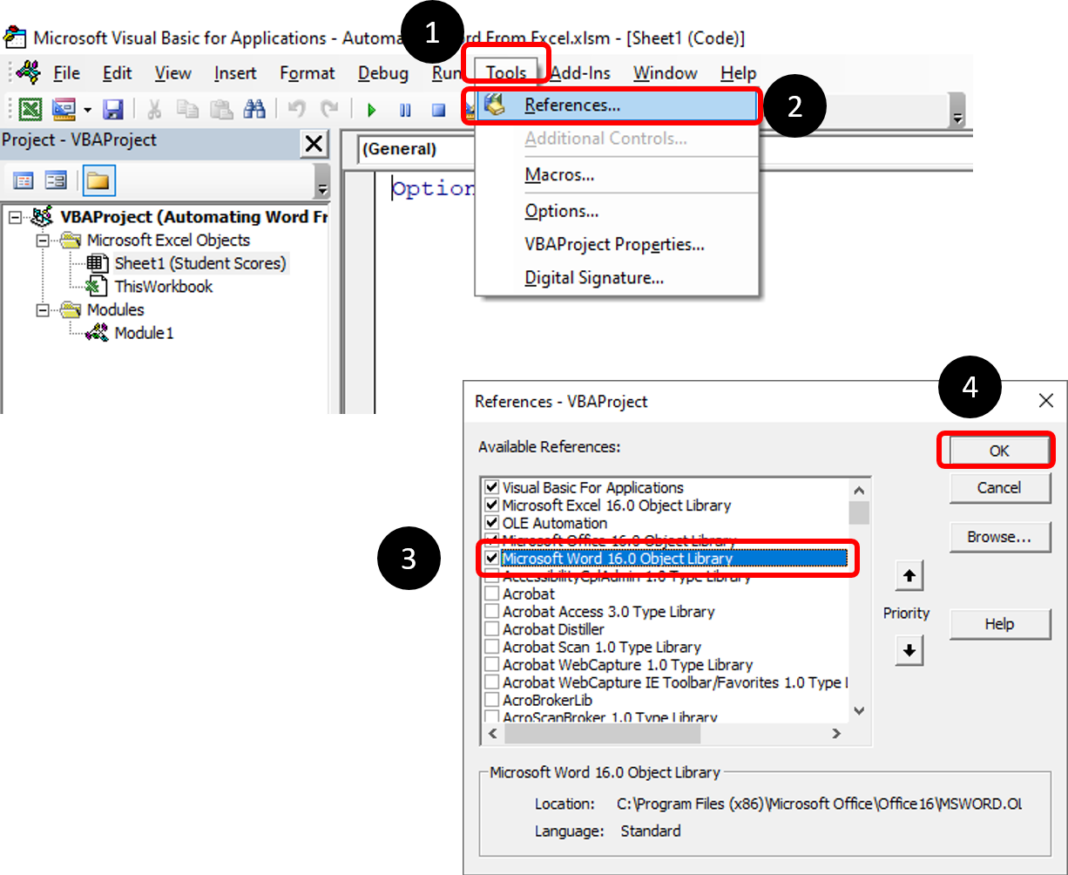Screen dimensions: 1068x875
Task: Close the Project - VBAProject panel
Action: pos(314,144)
